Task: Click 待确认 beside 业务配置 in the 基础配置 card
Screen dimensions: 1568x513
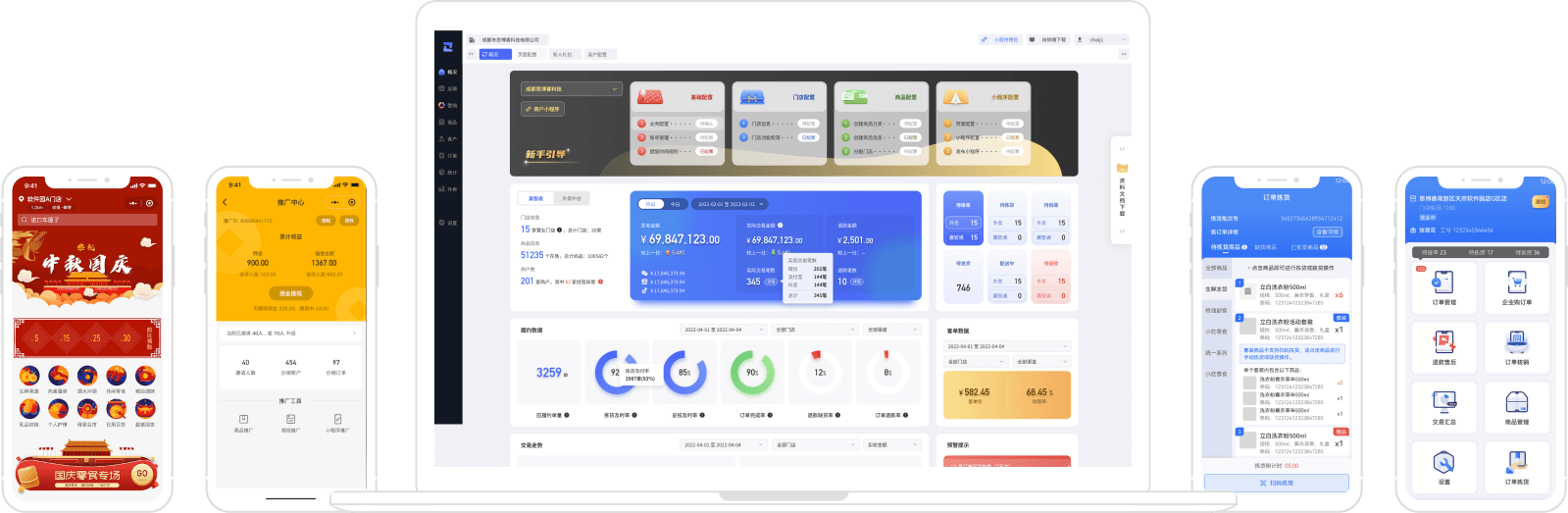Action: (x=707, y=124)
